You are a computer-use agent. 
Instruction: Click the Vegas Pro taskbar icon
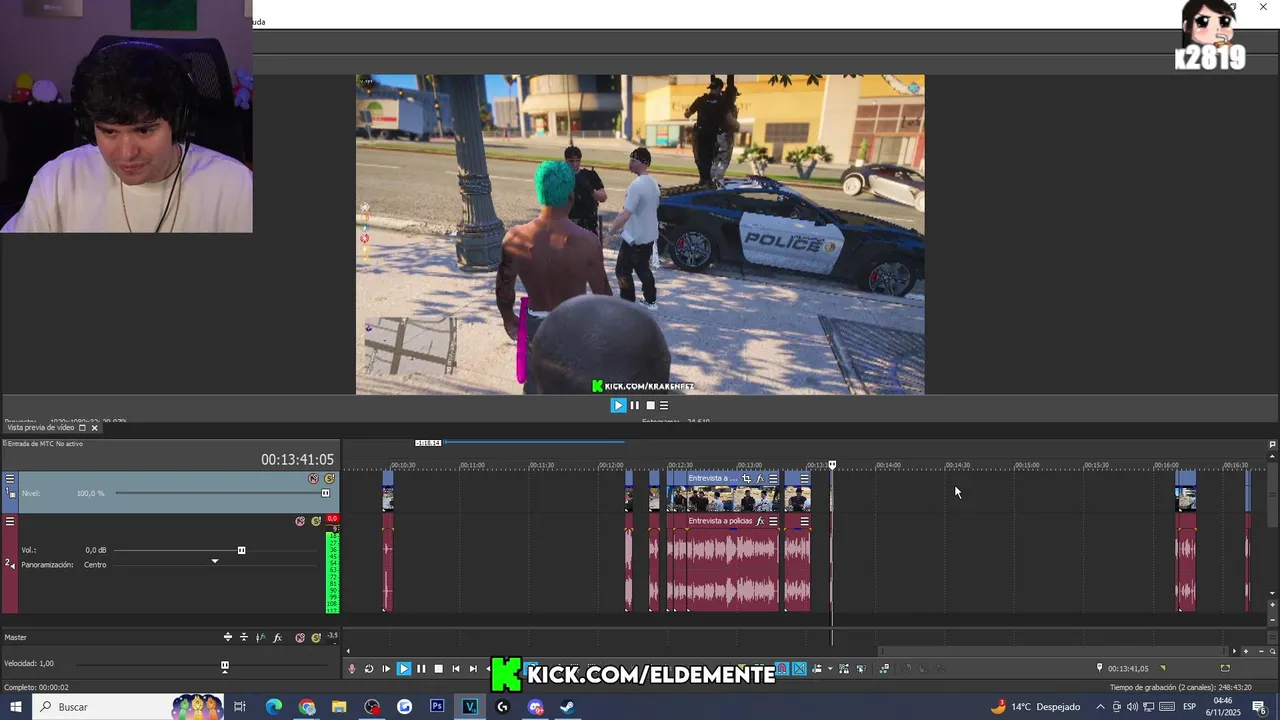pyautogui.click(x=470, y=707)
